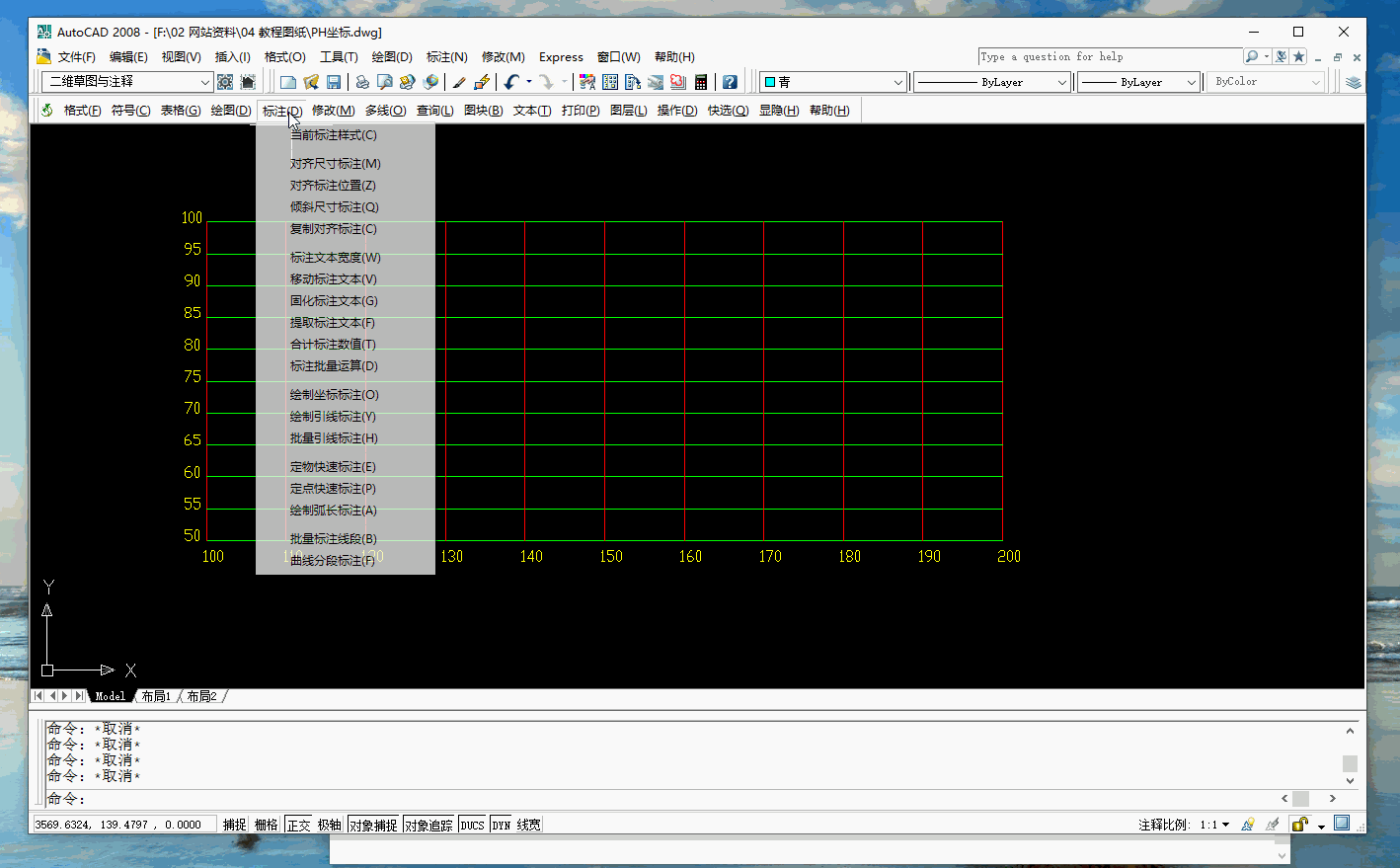Open the Tool Palettes icon
Viewport: 1400px width, 868px height.
click(x=633, y=82)
